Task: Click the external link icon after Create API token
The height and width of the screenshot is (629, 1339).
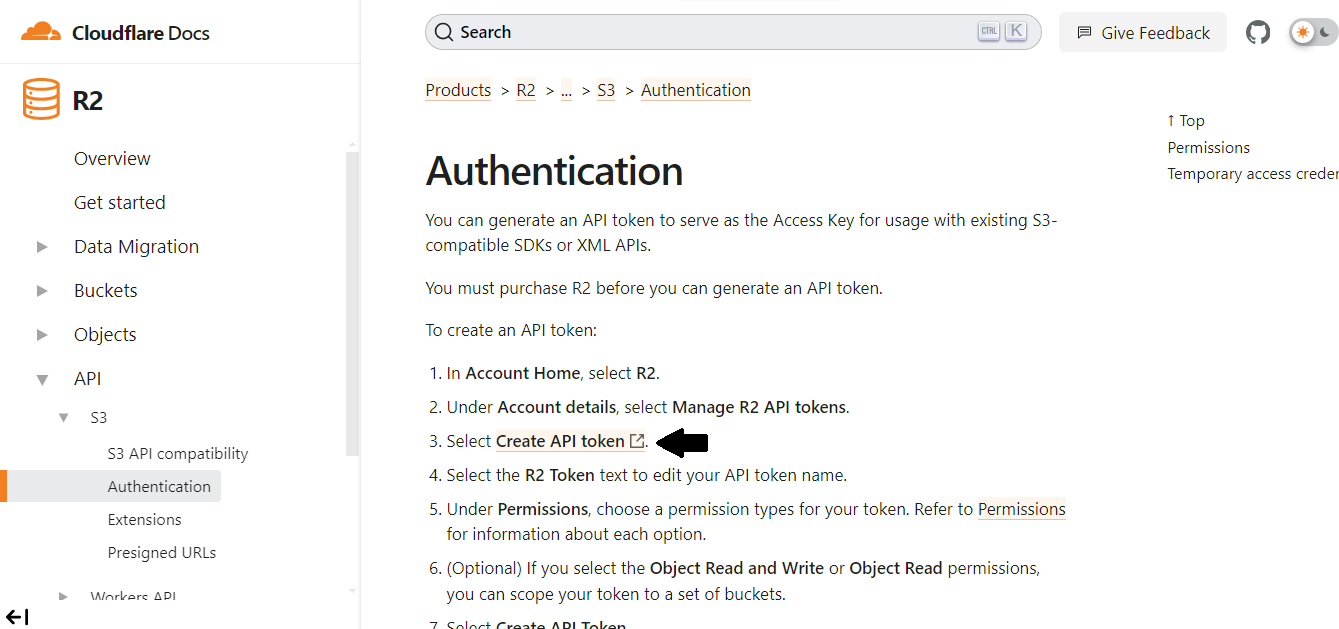Action: (638, 440)
